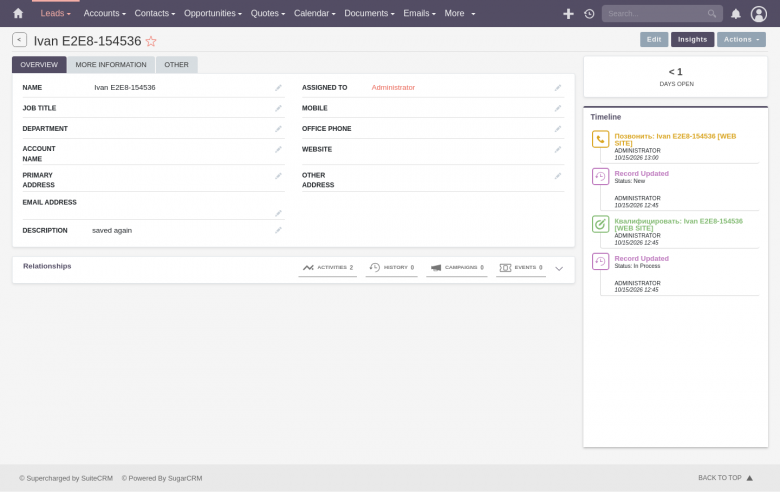Open the Administrator assigned user link
The image size is (780, 492).
tap(393, 88)
